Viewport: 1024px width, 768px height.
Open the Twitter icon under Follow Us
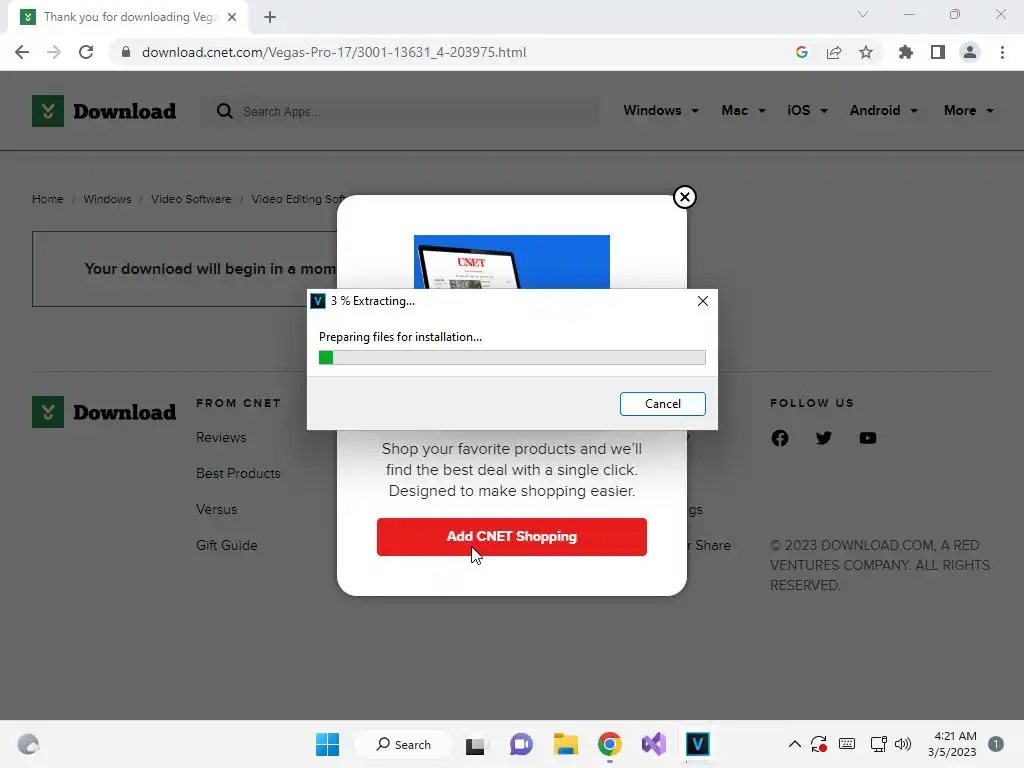click(824, 438)
